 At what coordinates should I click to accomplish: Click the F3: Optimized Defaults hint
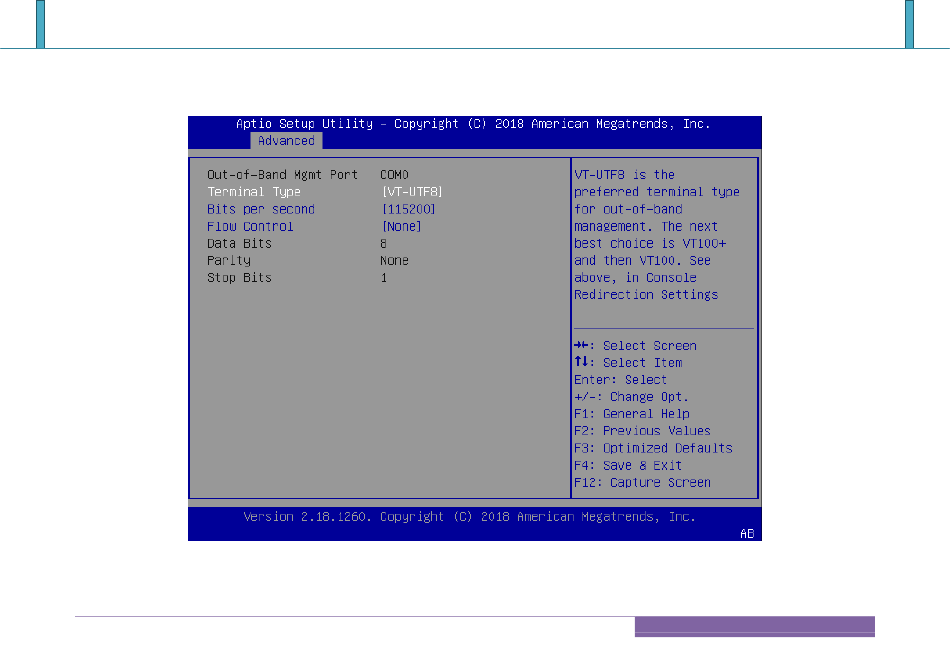point(653,448)
